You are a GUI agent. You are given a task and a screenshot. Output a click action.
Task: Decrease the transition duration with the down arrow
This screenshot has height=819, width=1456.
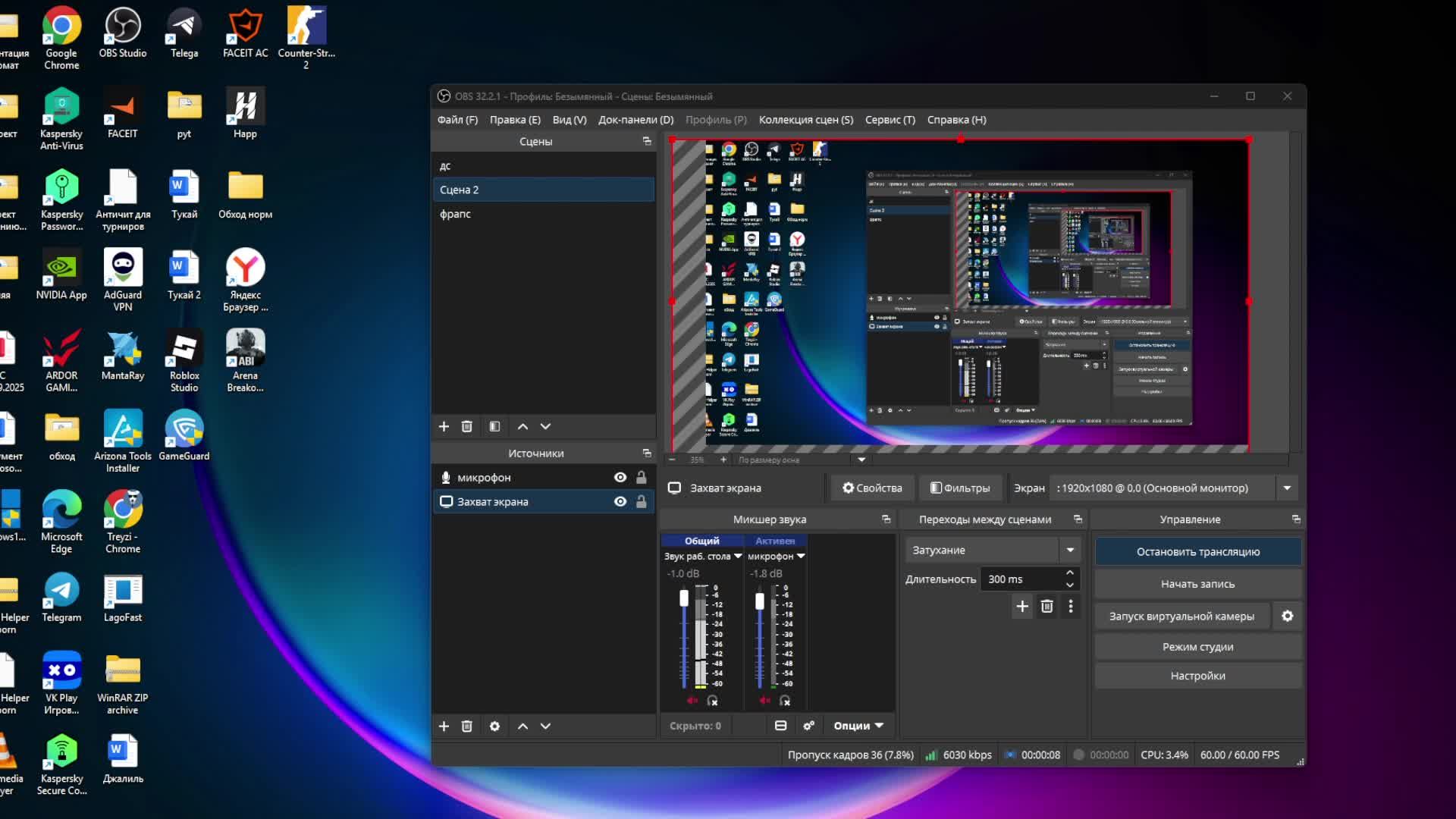[x=1070, y=585]
